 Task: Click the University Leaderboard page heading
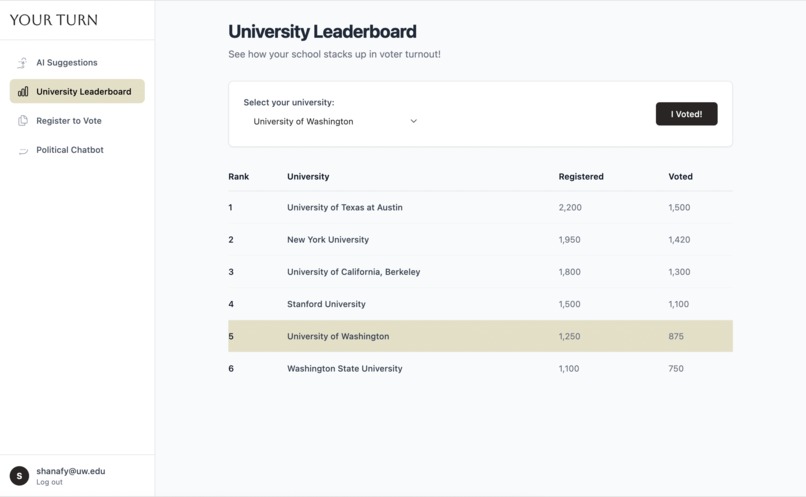coord(322,31)
